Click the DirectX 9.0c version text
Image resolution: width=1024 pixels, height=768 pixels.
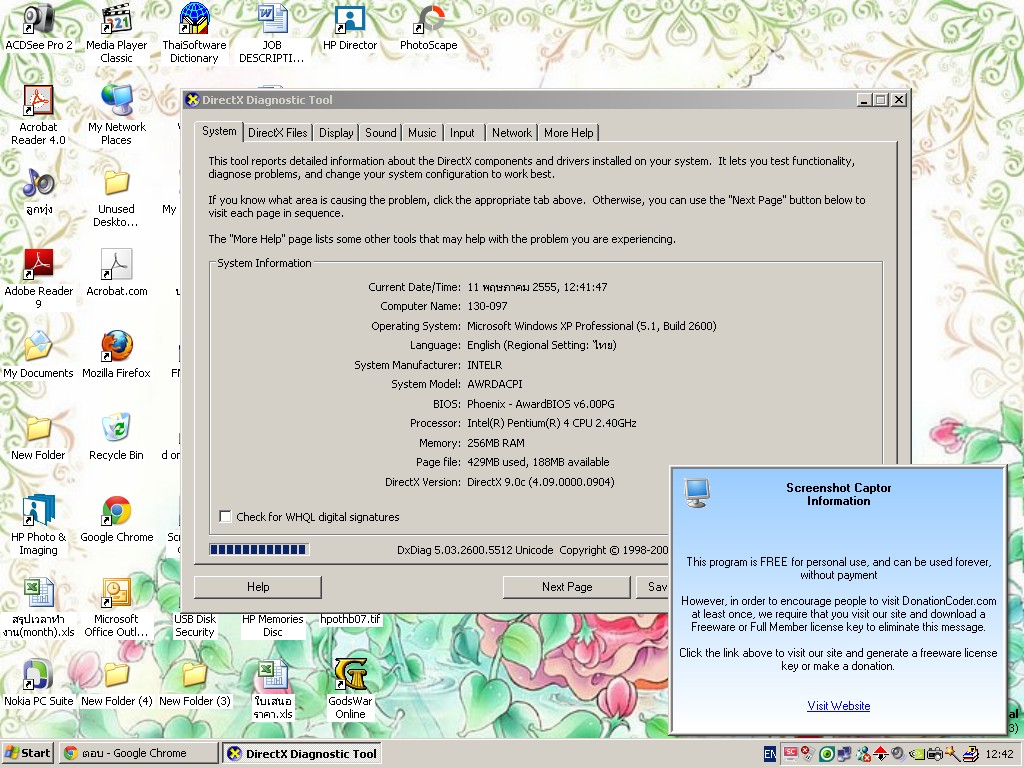pyautogui.click(x=541, y=482)
